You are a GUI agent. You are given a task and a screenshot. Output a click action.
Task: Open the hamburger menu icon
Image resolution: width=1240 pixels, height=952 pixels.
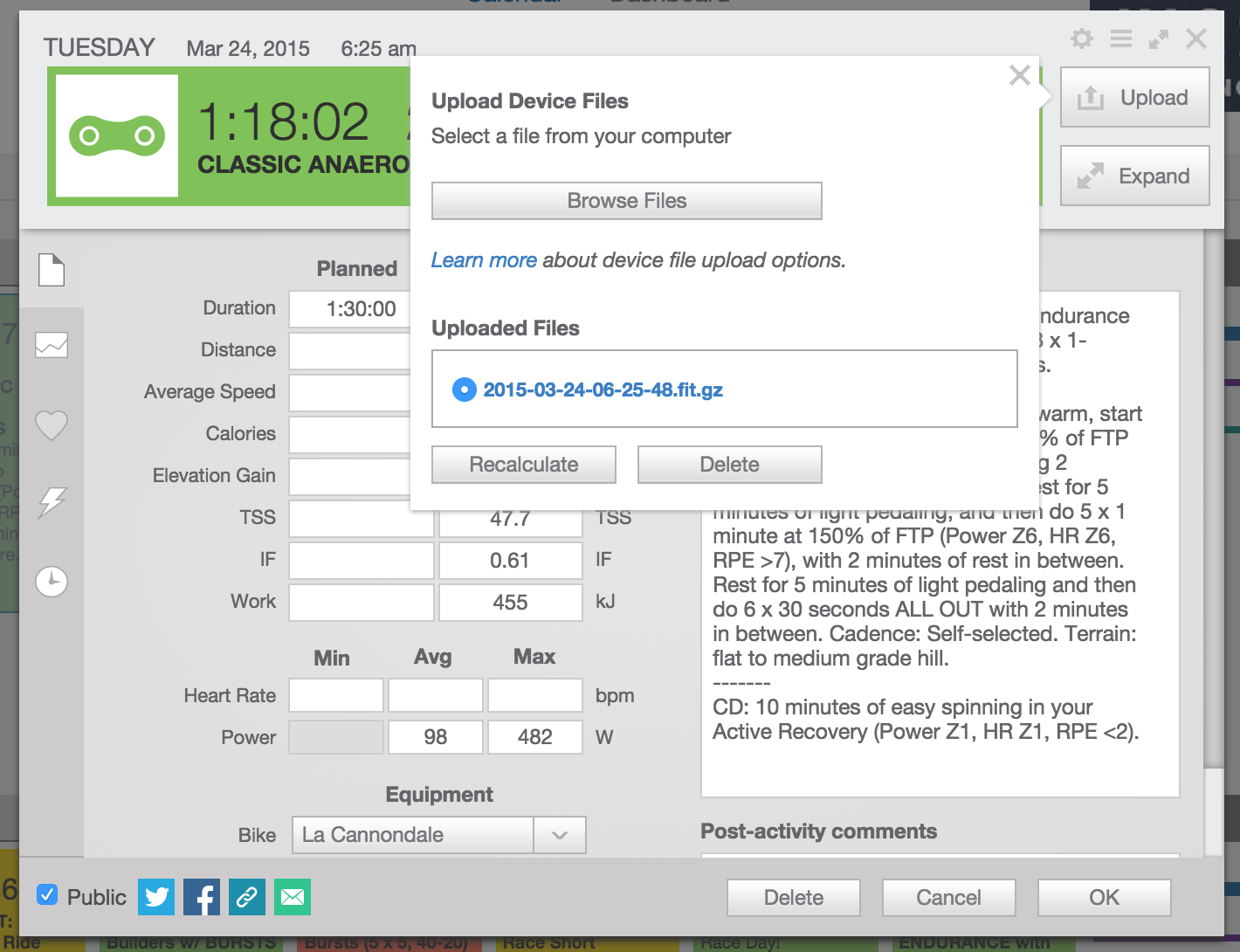pos(1121,38)
